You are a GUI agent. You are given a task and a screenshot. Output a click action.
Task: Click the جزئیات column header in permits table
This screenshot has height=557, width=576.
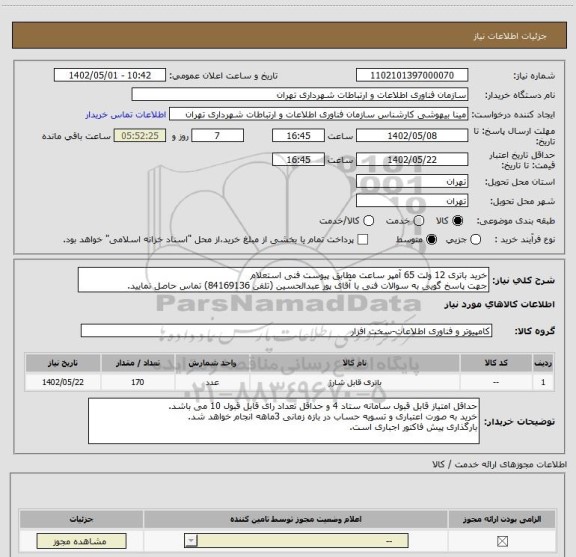[x=81, y=519]
